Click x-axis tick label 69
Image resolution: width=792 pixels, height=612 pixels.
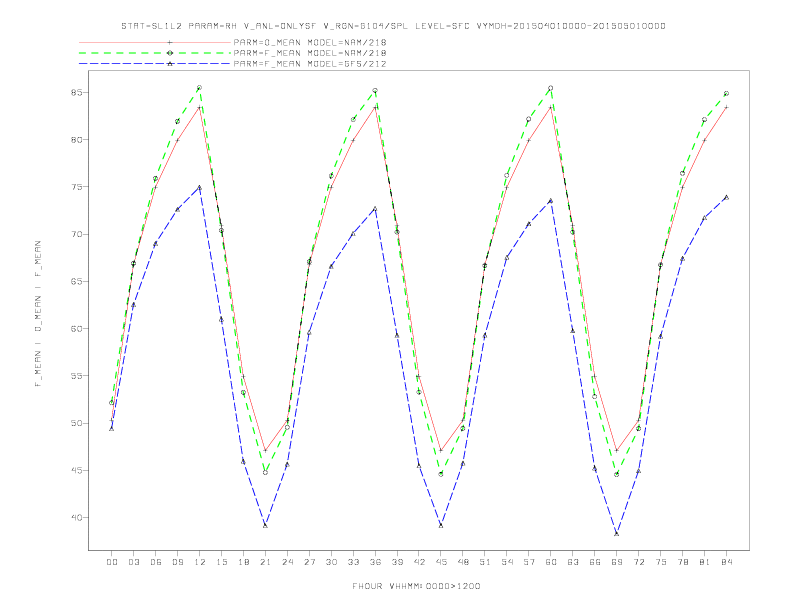coord(617,562)
